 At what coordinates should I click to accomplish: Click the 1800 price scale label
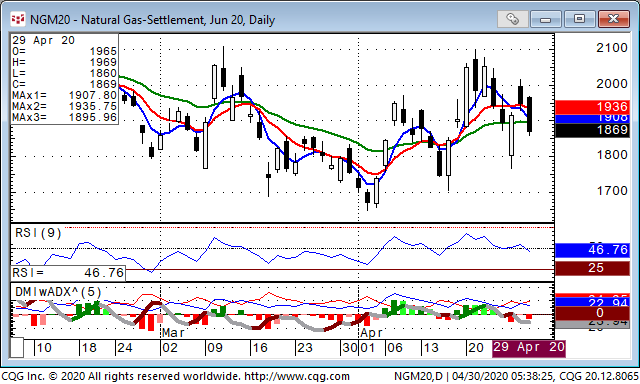pyautogui.click(x=611, y=155)
